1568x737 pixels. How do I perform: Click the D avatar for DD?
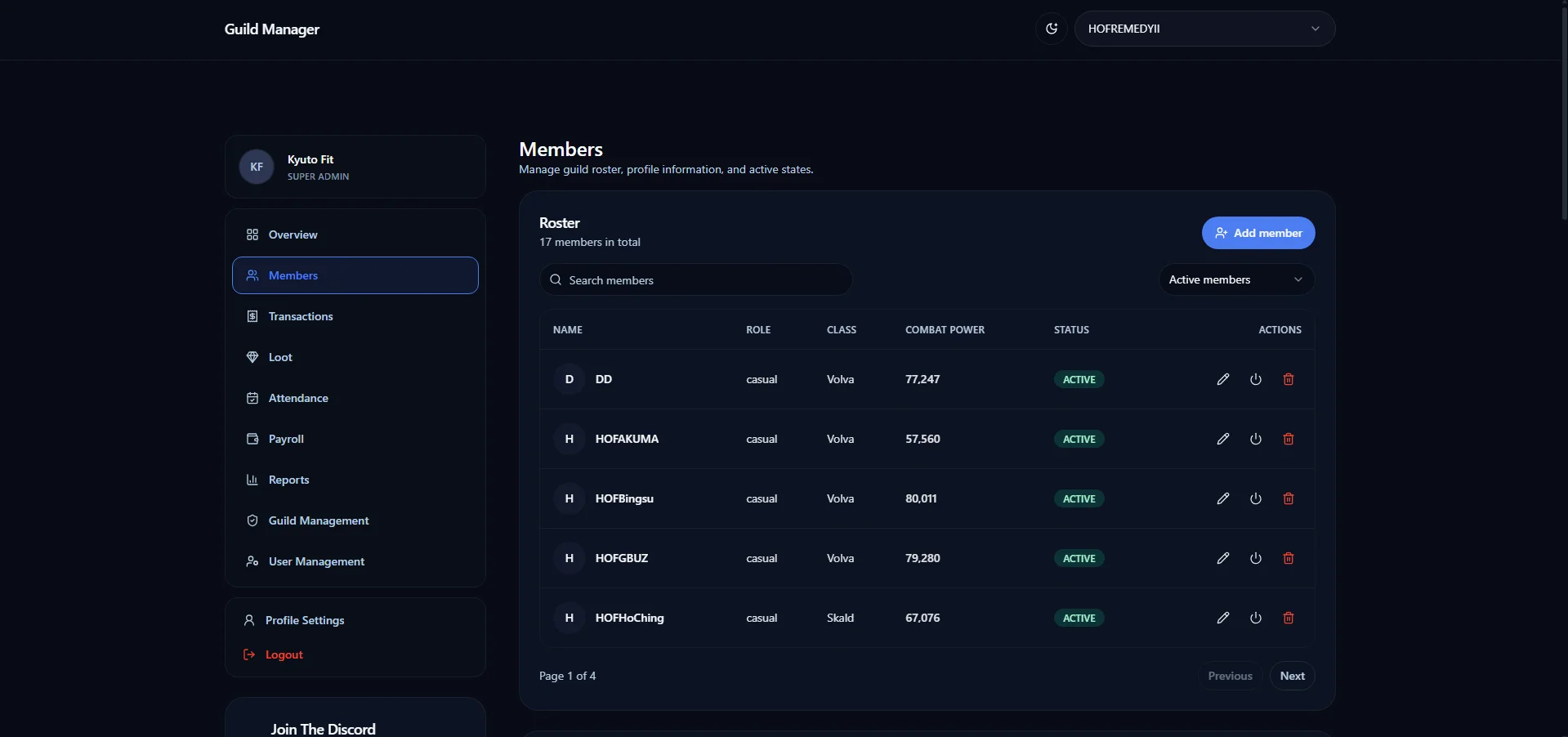570,379
